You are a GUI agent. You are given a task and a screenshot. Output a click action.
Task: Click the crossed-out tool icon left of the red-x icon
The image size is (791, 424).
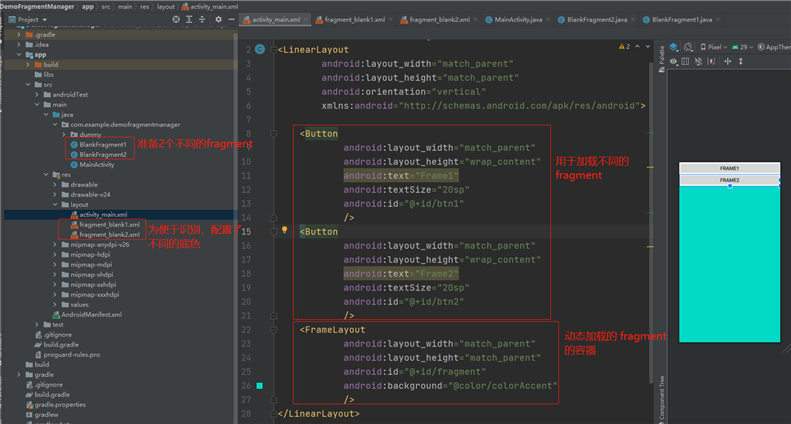click(698, 61)
